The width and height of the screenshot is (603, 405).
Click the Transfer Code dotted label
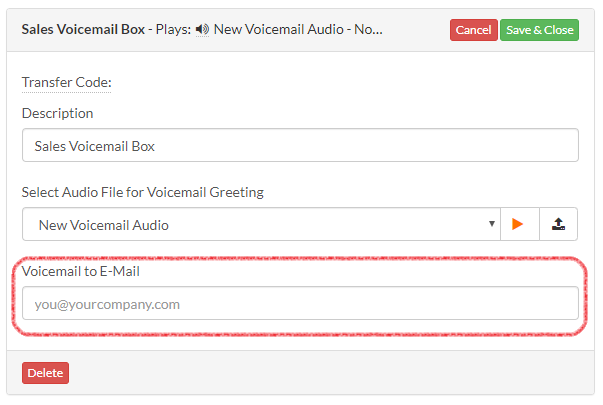pyautogui.click(x=67, y=82)
